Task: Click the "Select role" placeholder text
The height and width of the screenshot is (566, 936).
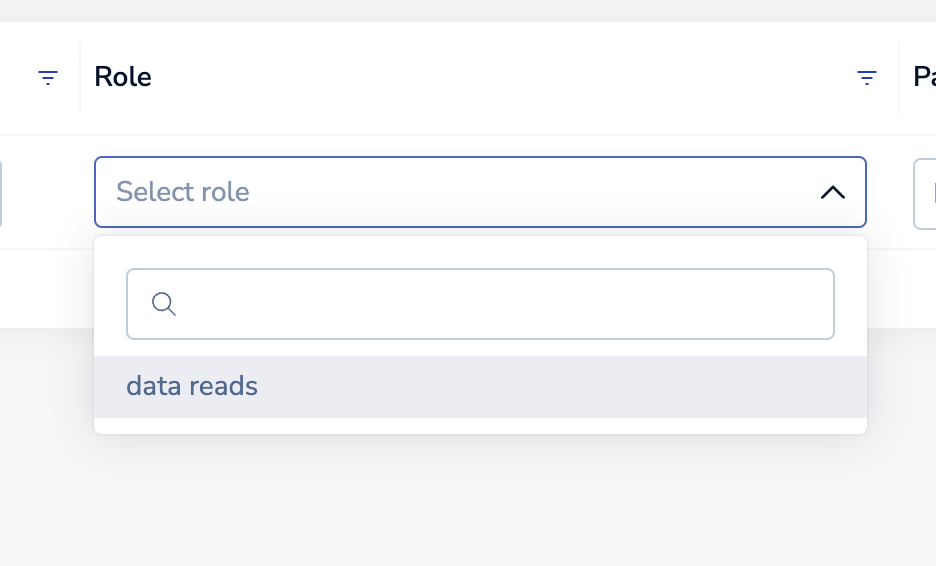Action: (x=183, y=192)
